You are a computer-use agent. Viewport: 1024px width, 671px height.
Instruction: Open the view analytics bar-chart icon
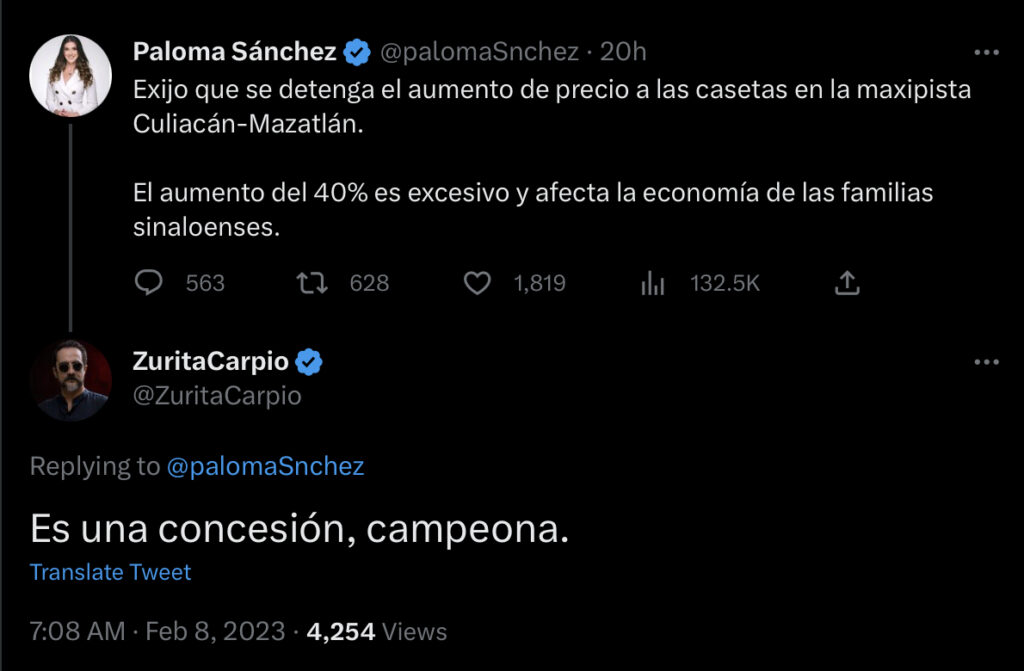653,284
